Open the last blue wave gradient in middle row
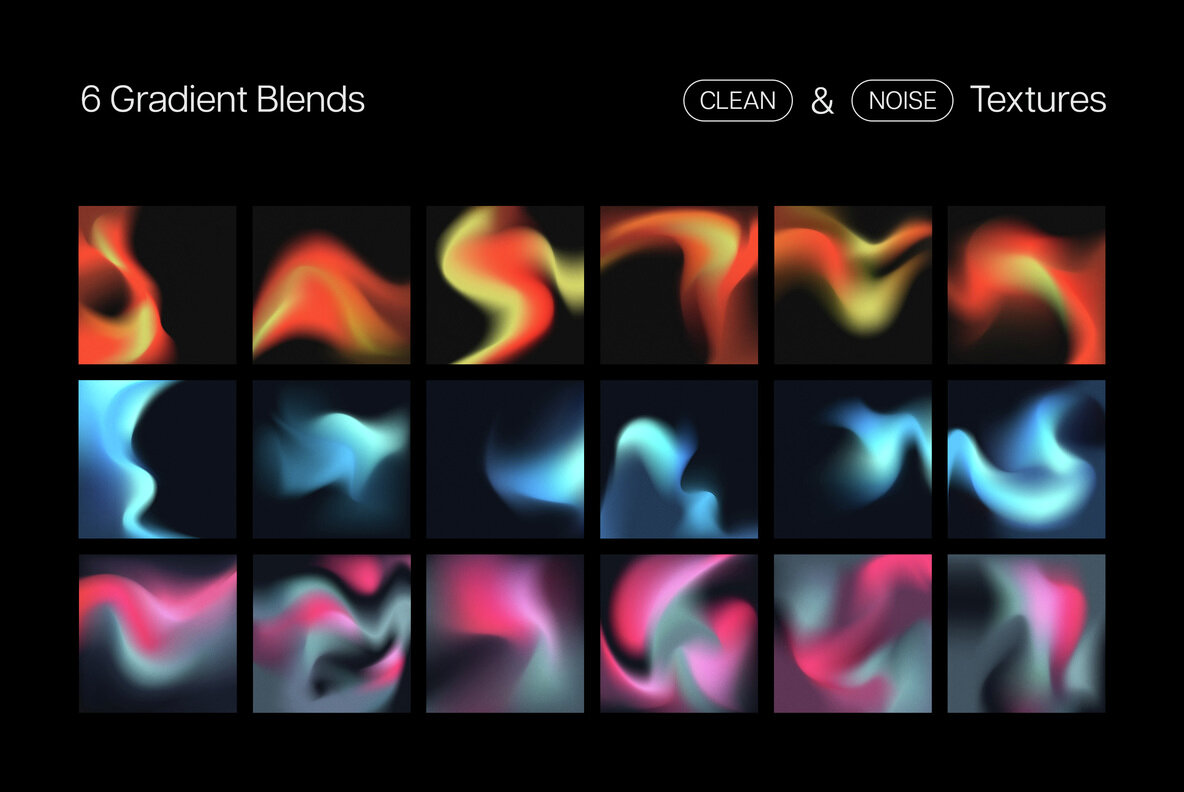The image size is (1184, 792). pos(1028,458)
